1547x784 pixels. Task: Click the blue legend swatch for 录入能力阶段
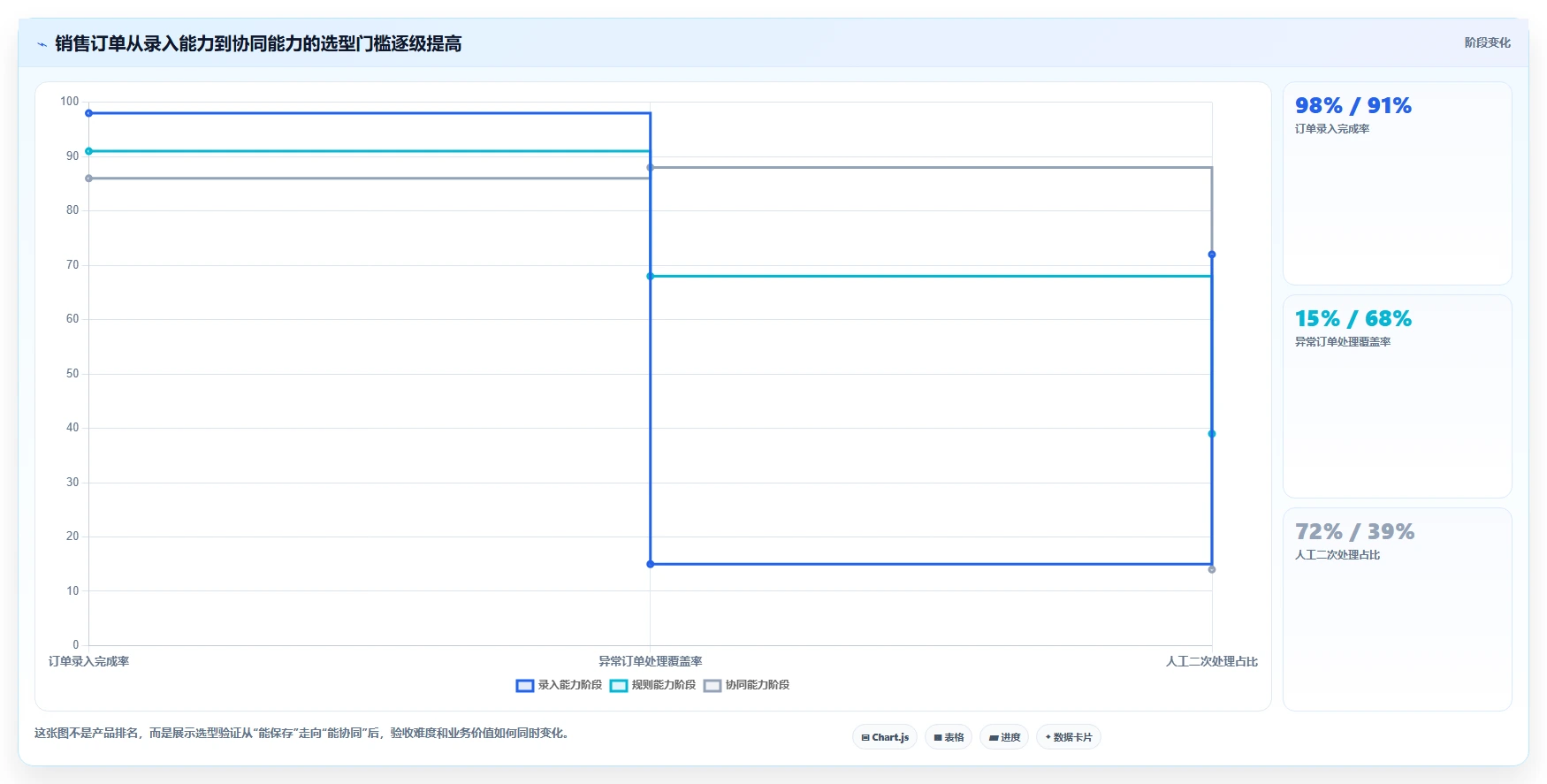525,686
